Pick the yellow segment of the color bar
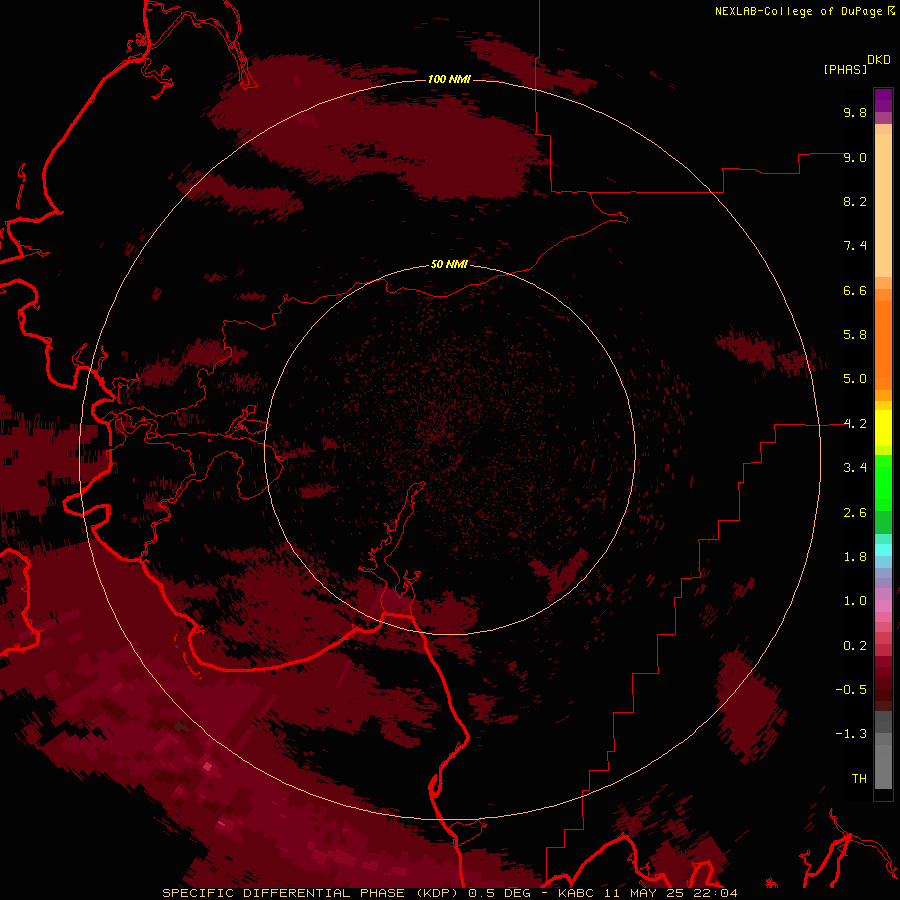The height and width of the screenshot is (900, 900). [883, 428]
